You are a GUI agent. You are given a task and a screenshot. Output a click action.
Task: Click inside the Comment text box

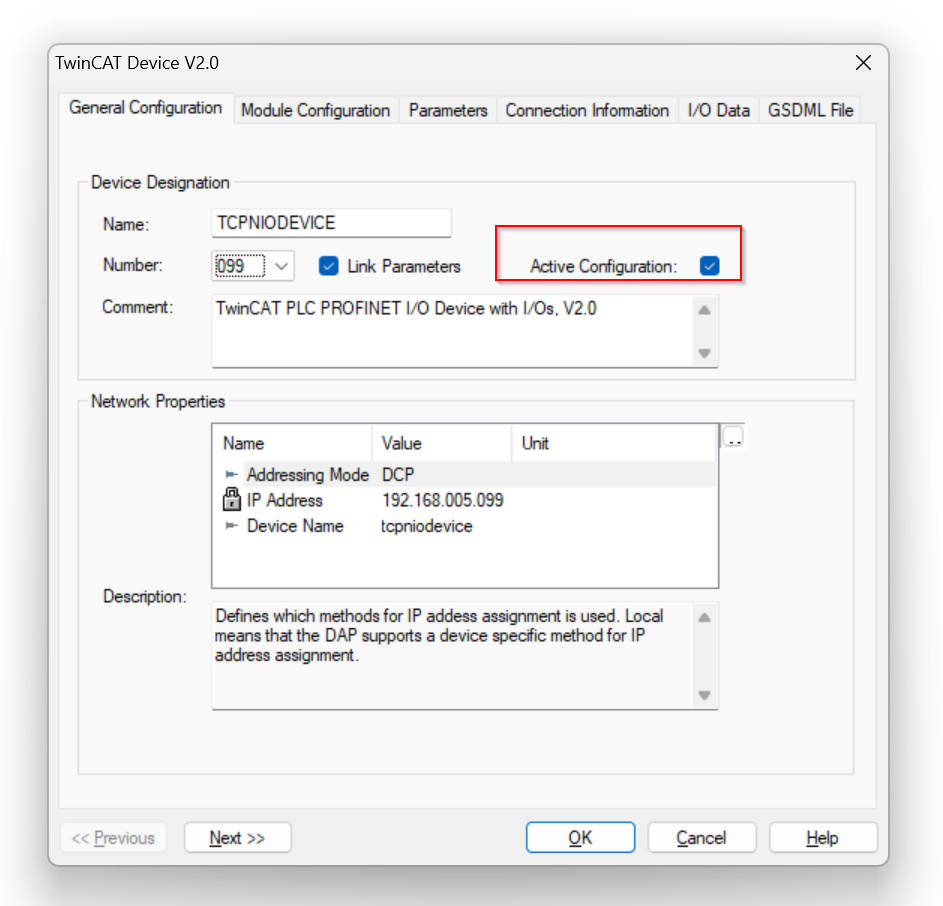[x=452, y=331]
